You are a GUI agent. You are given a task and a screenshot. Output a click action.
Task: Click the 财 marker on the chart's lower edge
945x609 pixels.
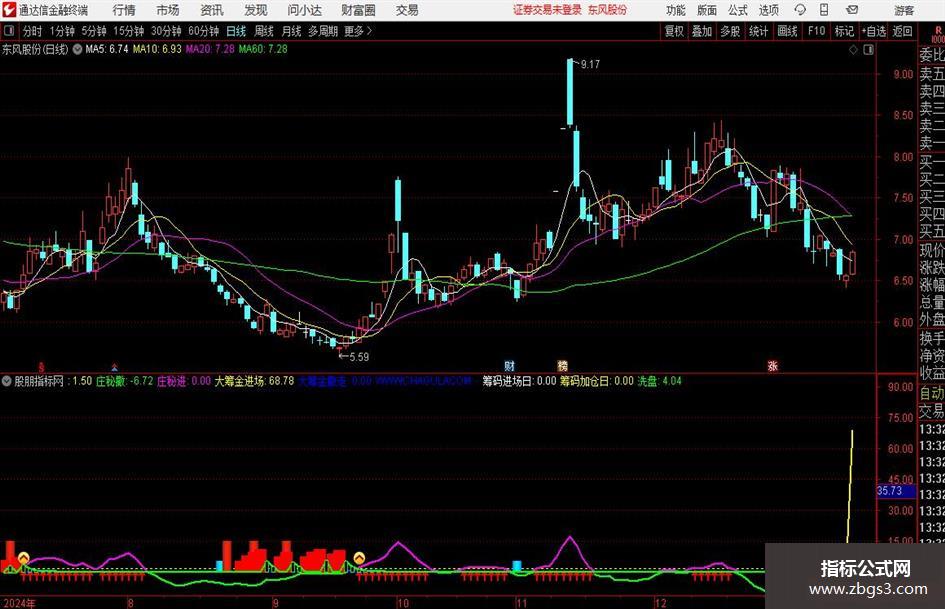[509, 365]
